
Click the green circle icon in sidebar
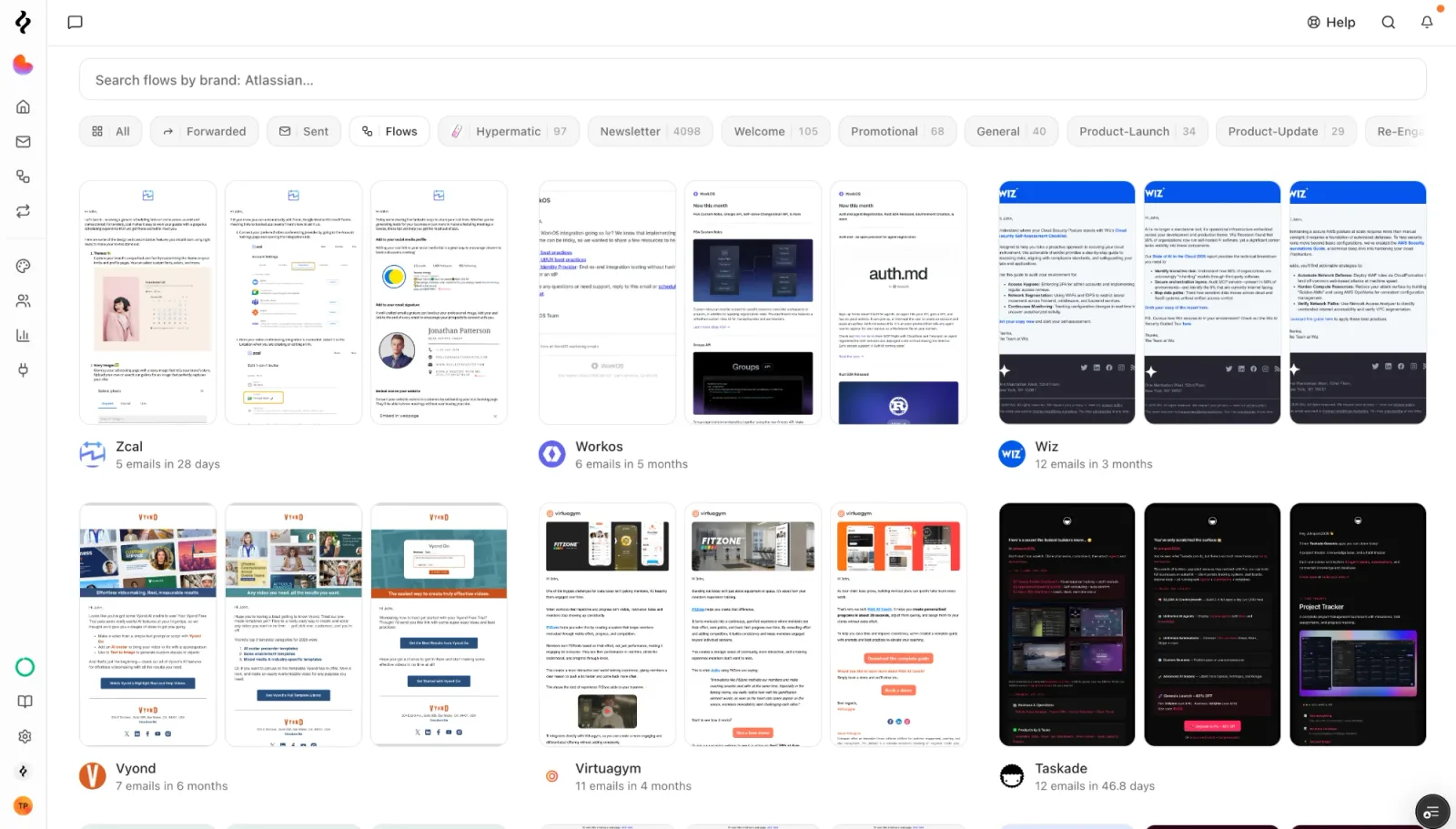click(25, 667)
